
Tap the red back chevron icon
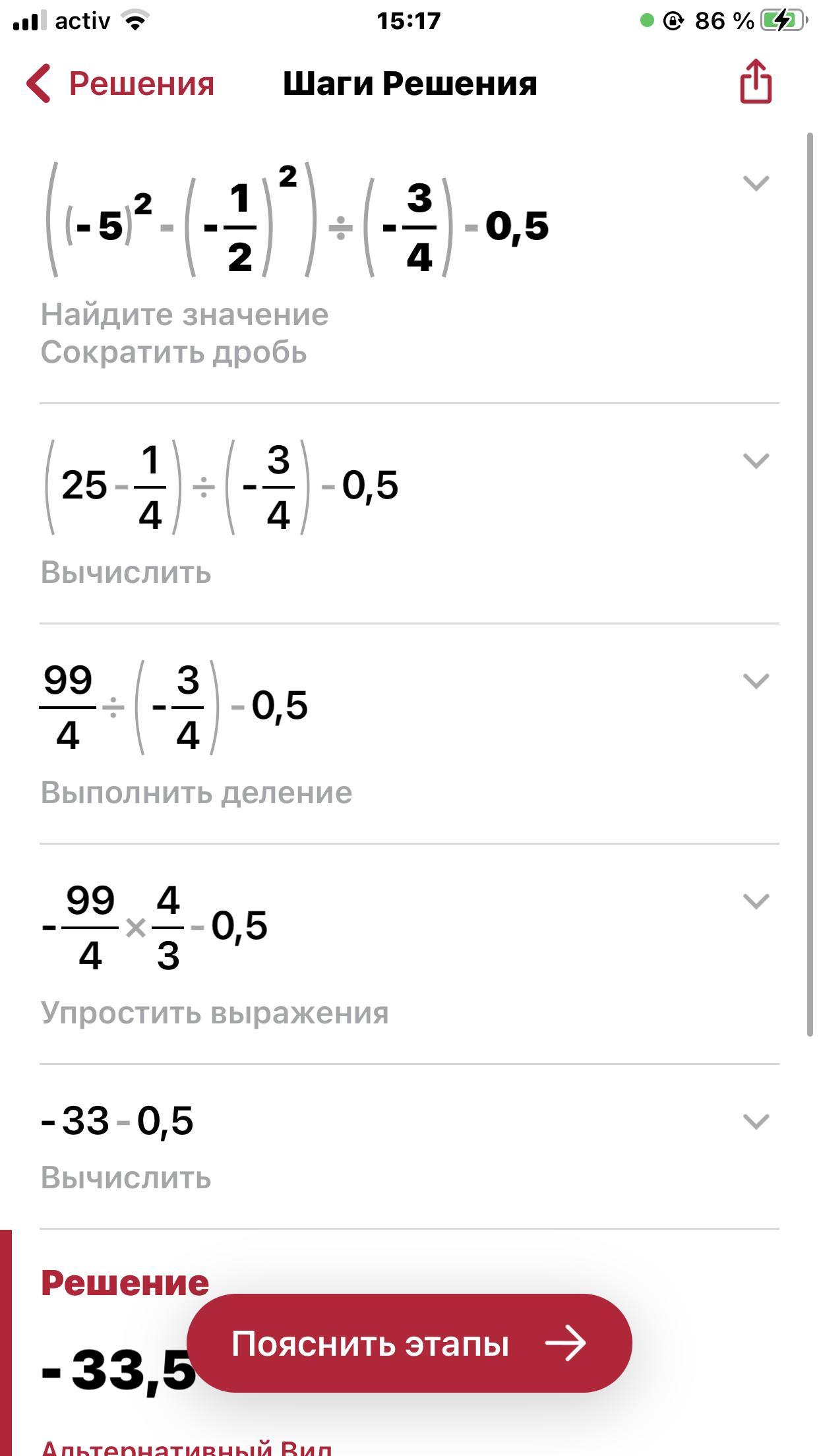coord(38,84)
